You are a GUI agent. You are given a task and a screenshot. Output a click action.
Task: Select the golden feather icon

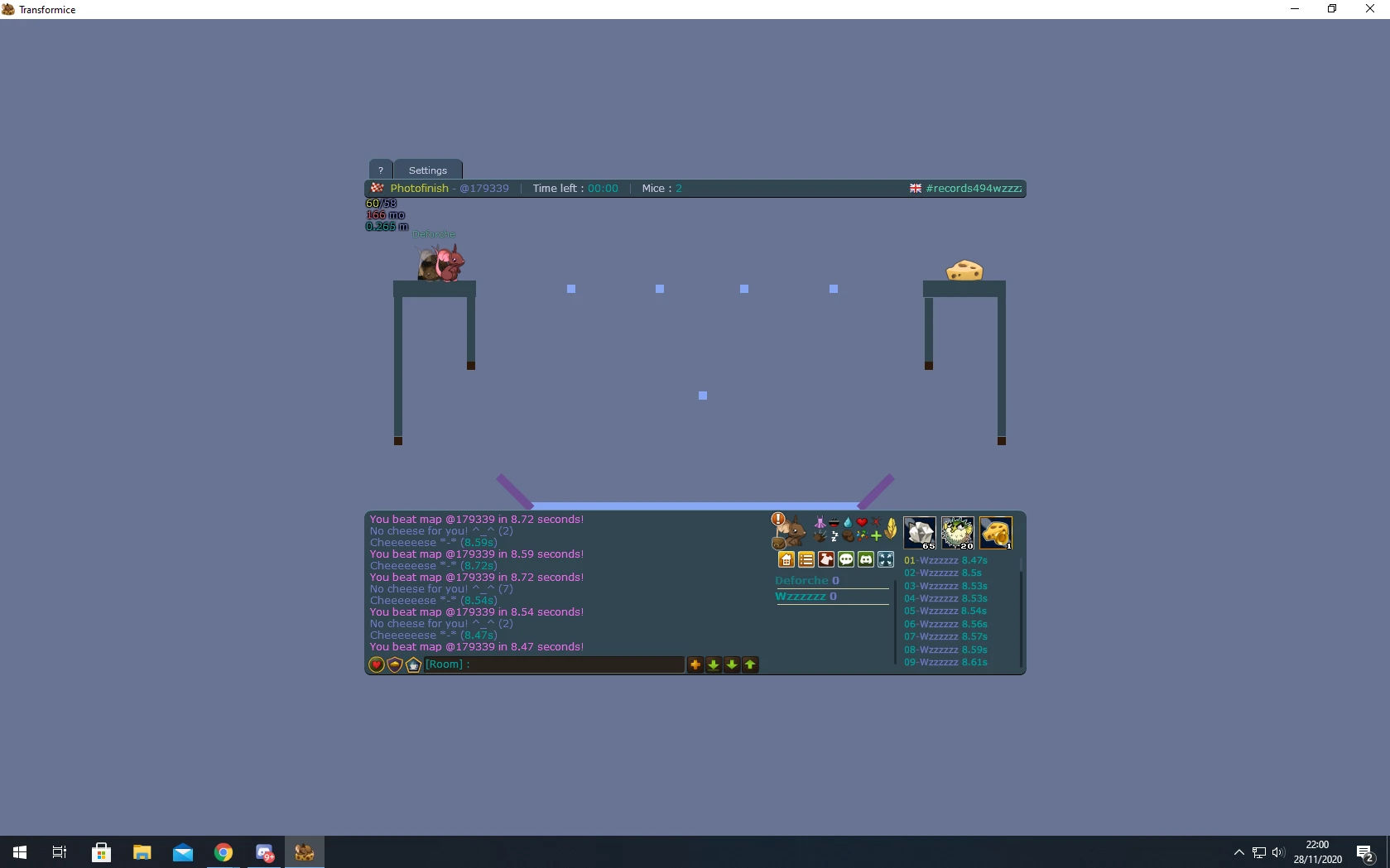891,528
